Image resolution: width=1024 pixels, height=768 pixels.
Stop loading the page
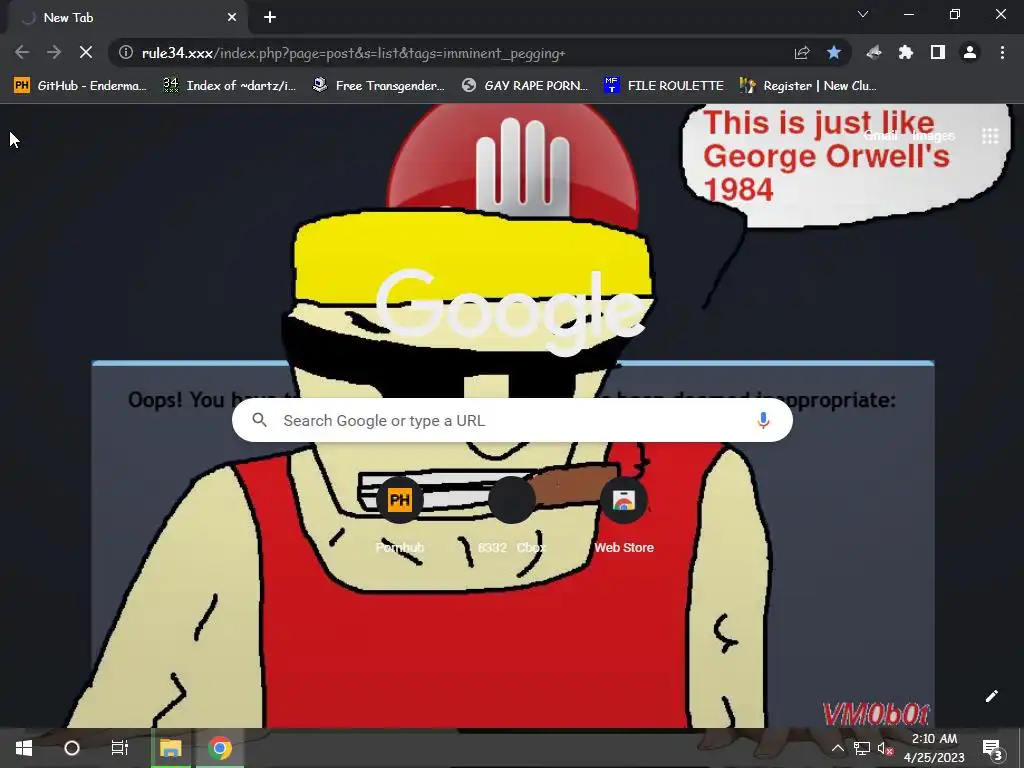(x=86, y=52)
